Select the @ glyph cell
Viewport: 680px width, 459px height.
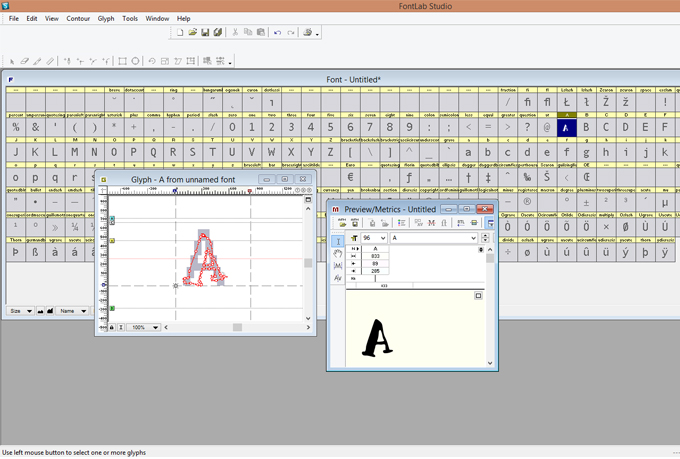[x=547, y=128]
